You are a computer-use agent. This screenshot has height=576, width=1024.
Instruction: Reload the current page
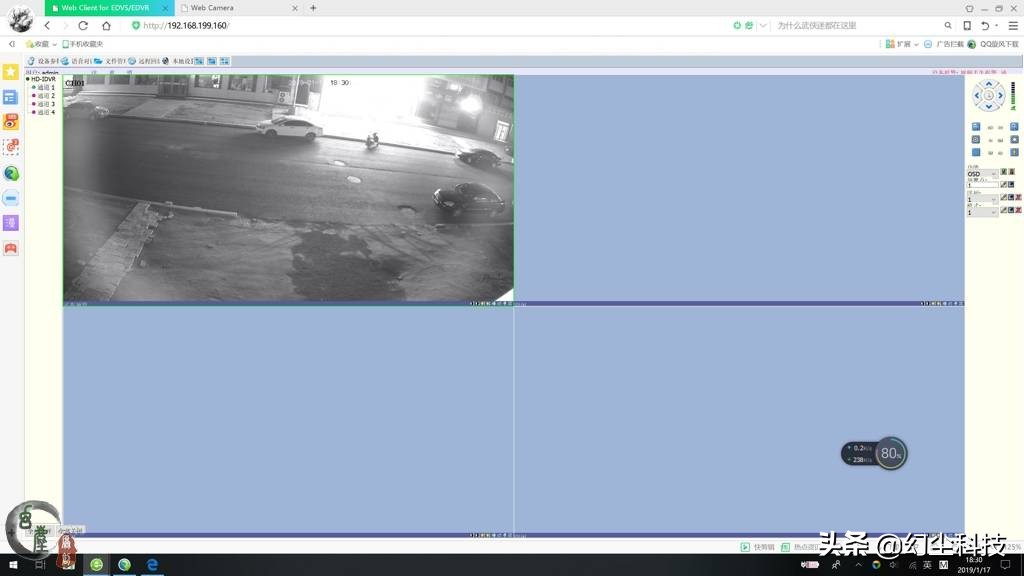(83, 25)
